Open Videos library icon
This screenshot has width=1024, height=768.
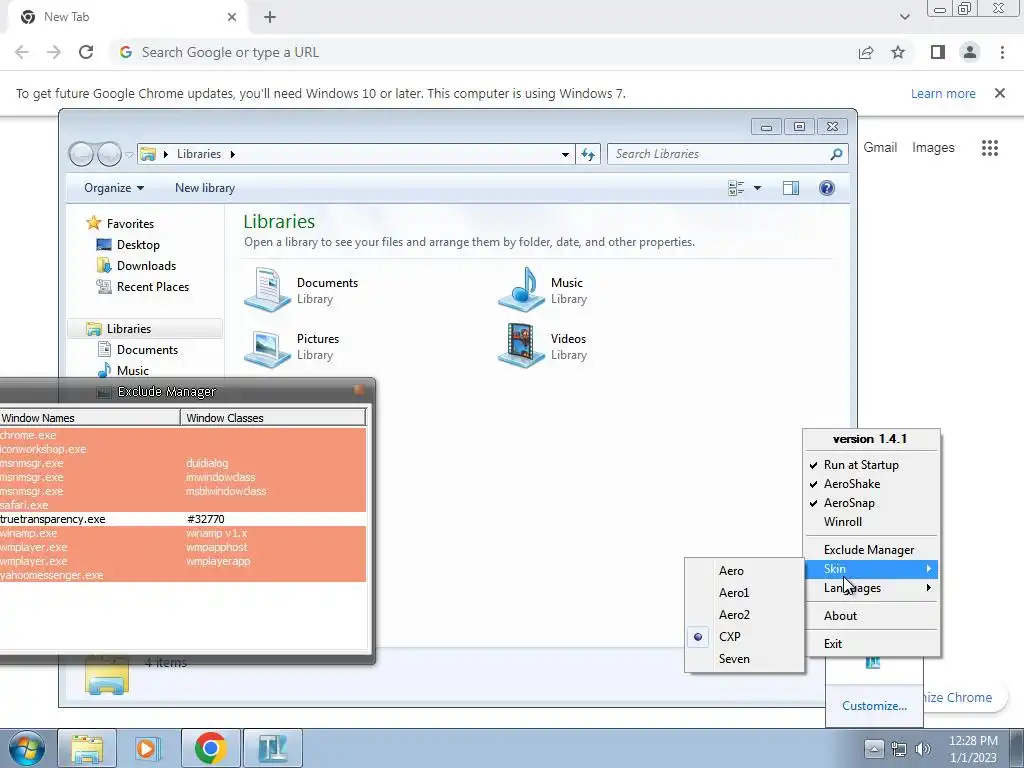pos(521,346)
